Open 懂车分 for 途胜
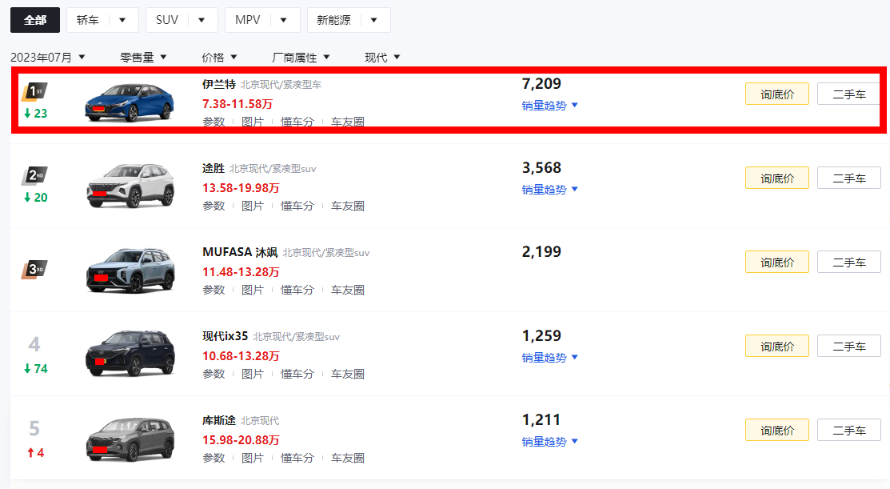The image size is (890, 489). pos(297,206)
